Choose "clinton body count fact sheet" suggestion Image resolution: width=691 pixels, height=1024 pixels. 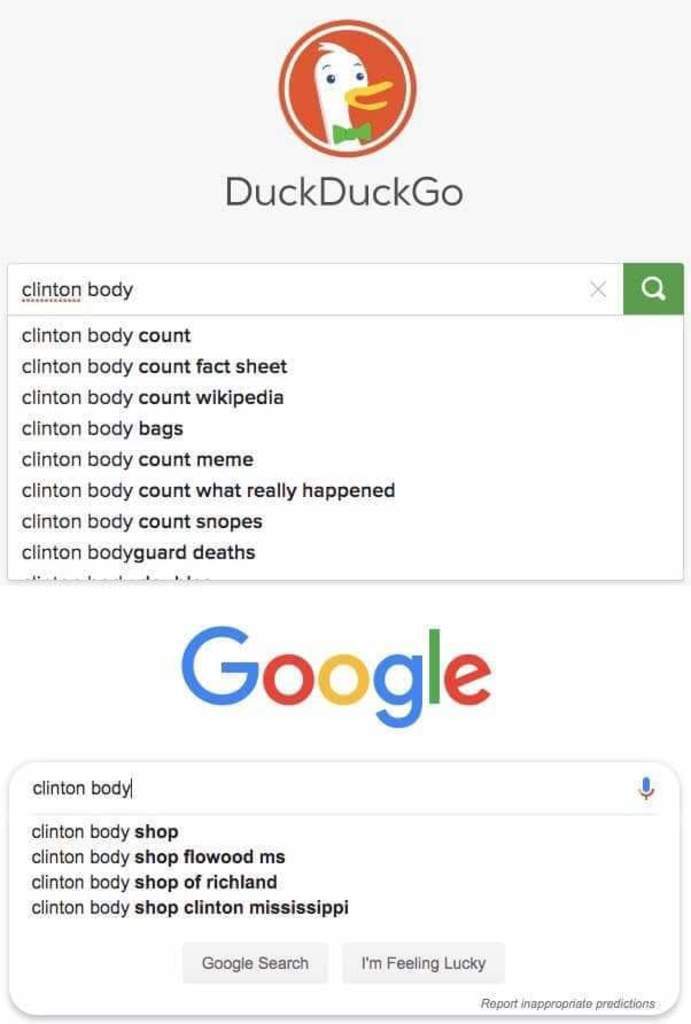154,367
